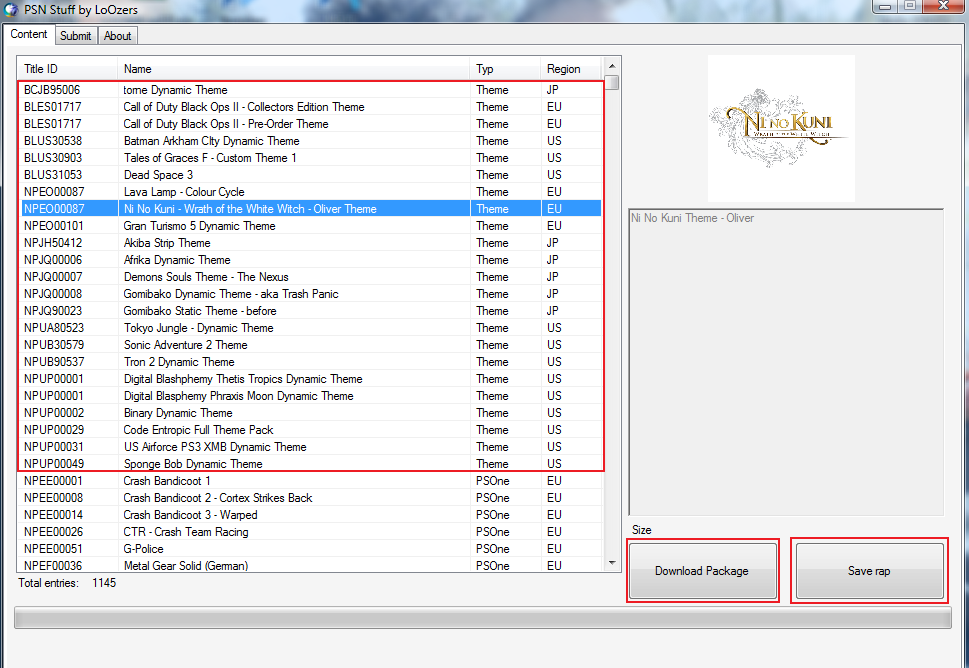This screenshot has height=668, width=969.
Task: Select 'Tales of Graces F - Custom Theme 1'
Action: coord(311,158)
